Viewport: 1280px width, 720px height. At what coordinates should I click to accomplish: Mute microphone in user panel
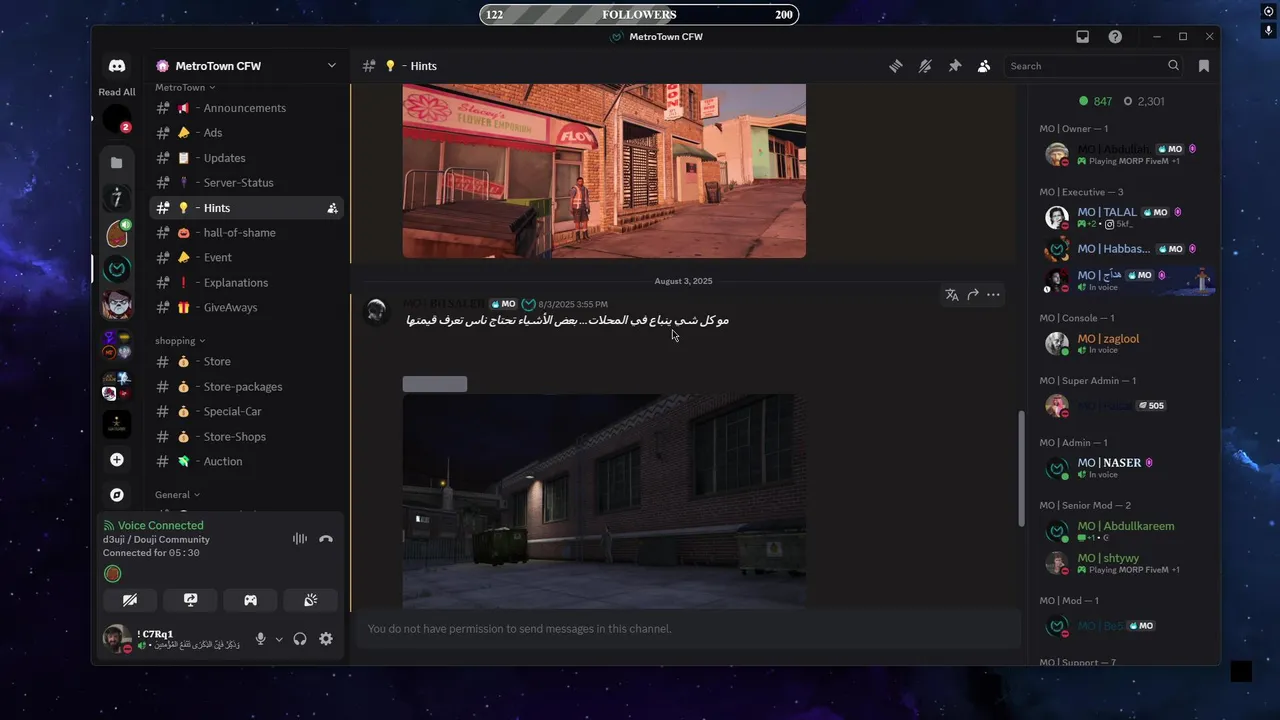tap(260, 639)
